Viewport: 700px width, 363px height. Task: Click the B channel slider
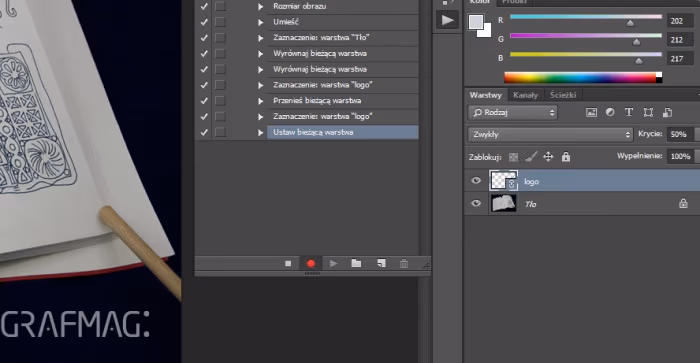click(586, 54)
